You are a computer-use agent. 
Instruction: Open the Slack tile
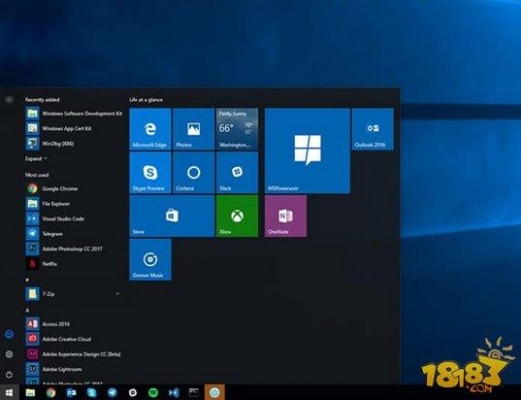click(237, 172)
